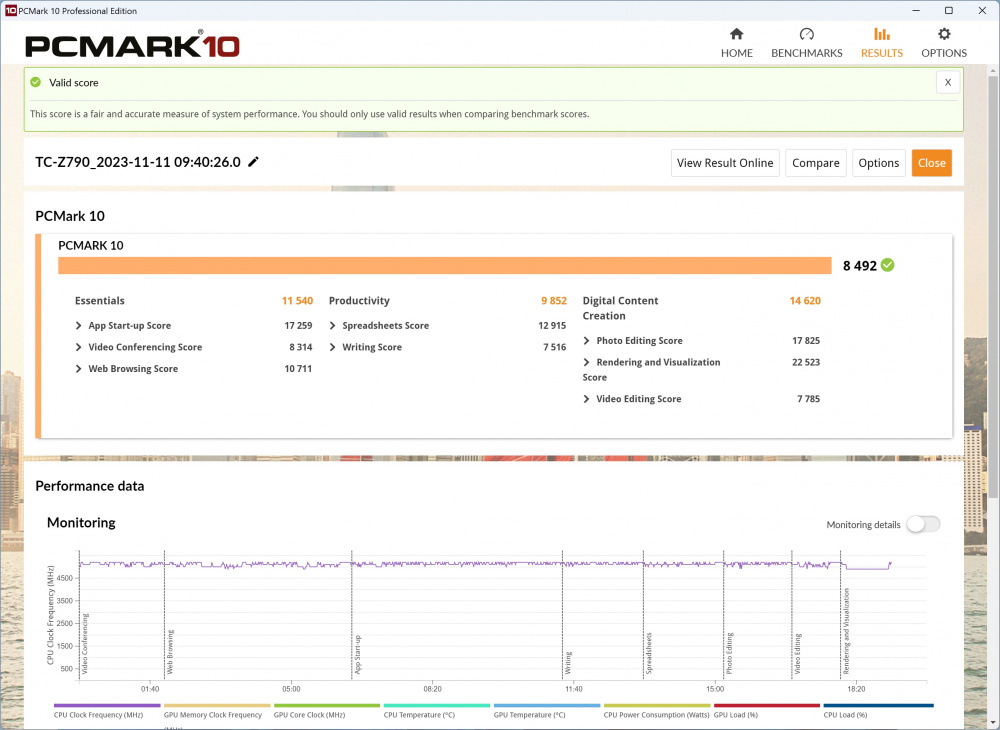
Task: Click the Compare button
Action: coord(816,163)
